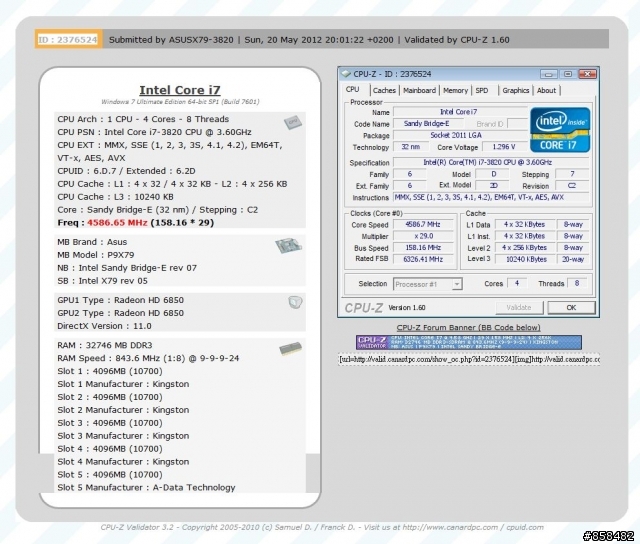This screenshot has height=544, width=640.
Task: Click the Revision C2 value
Action: [x=572, y=186]
